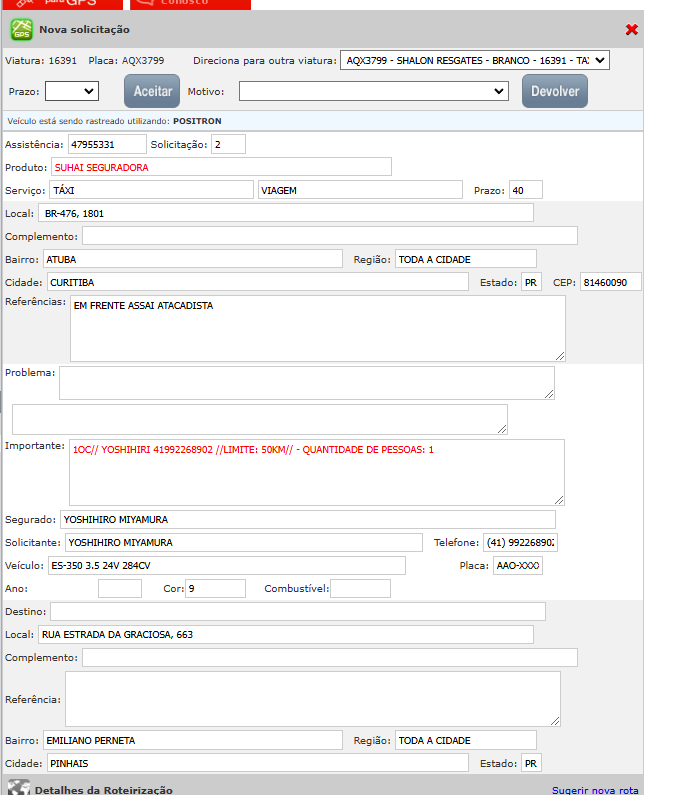681x795 pixels.
Task: Expand the Prazo dropdown
Action: [72, 91]
